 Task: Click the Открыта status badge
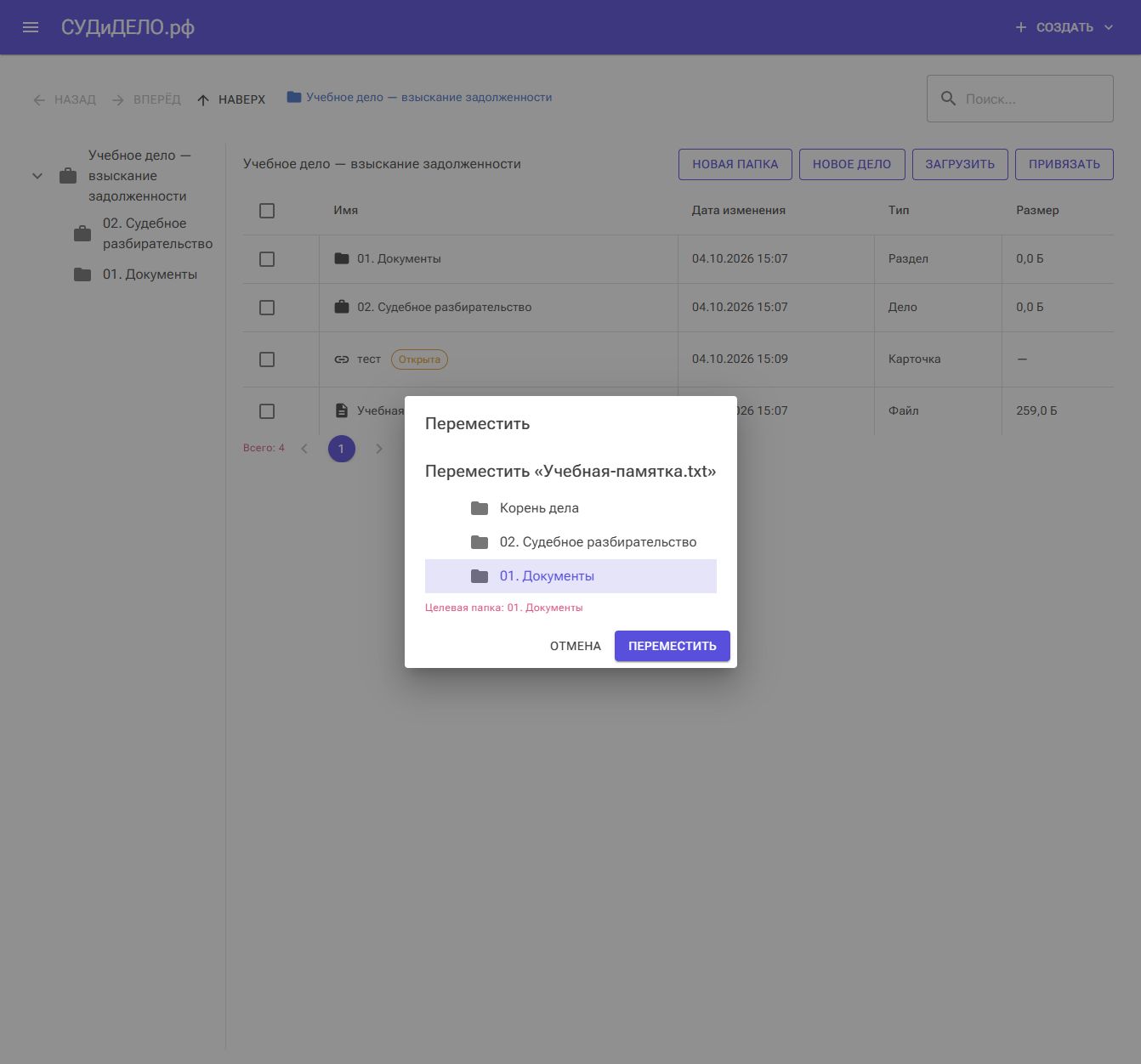[x=419, y=359]
